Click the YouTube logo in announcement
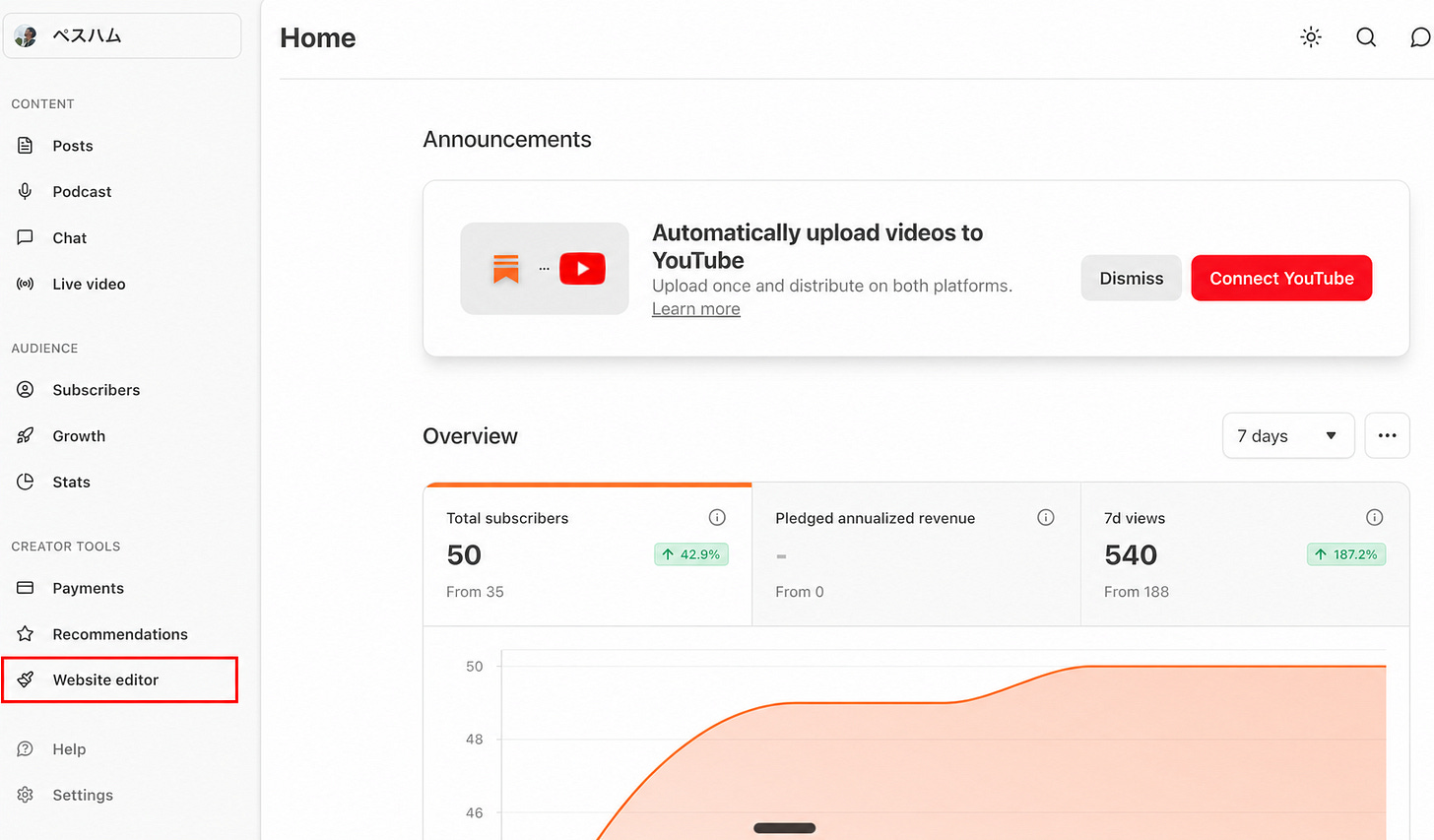Viewport: 1434px width, 840px height. 582,269
